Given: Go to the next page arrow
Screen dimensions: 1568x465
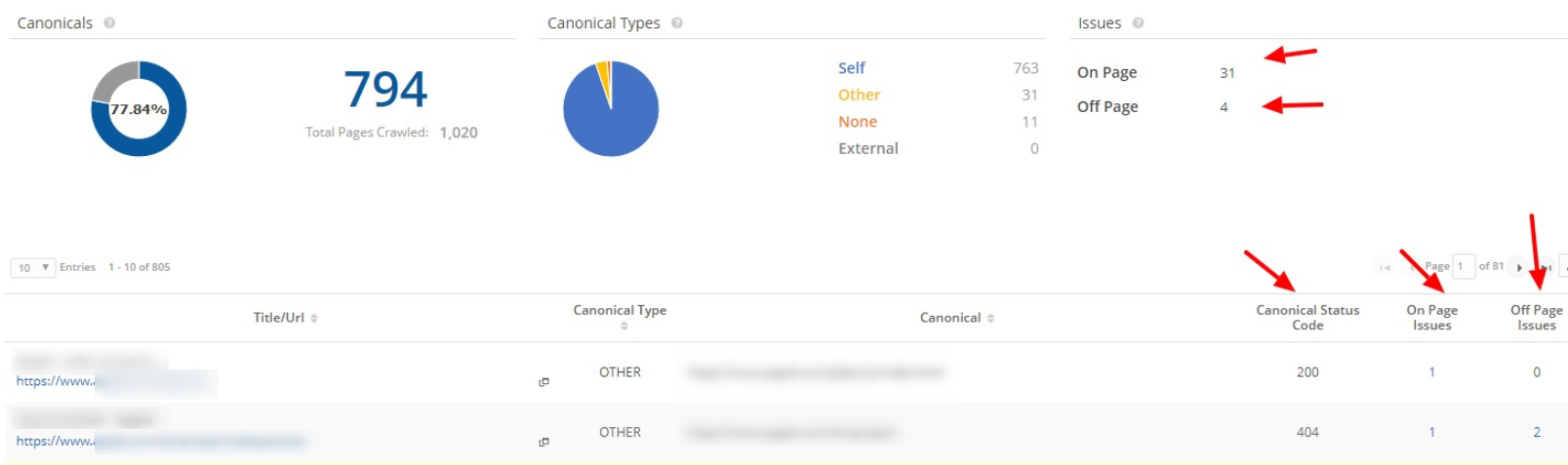Looking at the screenshot, I should pos(1518,267).
